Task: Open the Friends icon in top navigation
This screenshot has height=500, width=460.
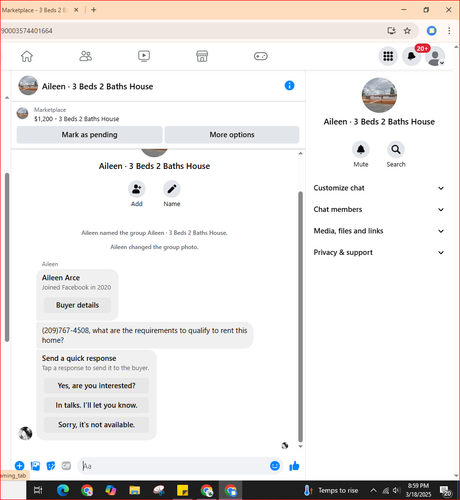Action: pos(85,56)
